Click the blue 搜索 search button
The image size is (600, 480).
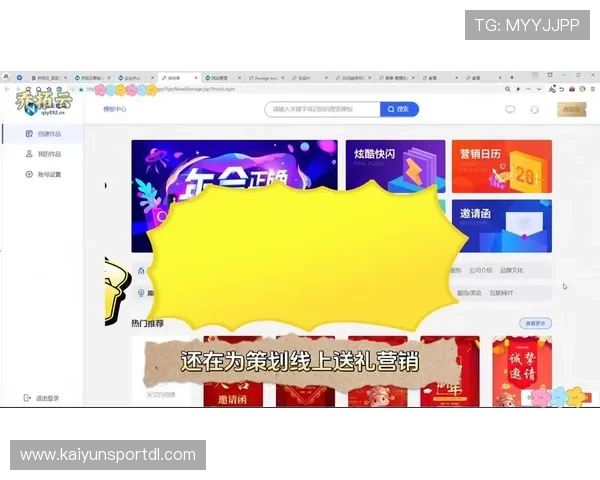pyautogui.click(x=399, y=109)
